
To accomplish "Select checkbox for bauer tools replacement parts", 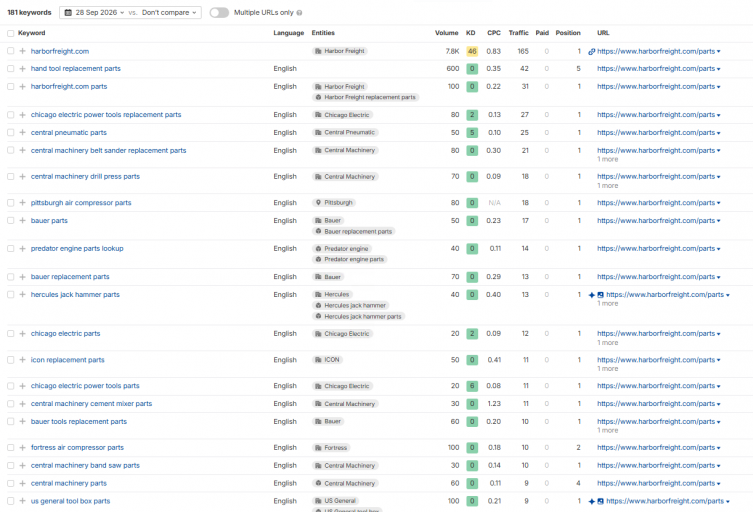I will [x=11, y=422].
